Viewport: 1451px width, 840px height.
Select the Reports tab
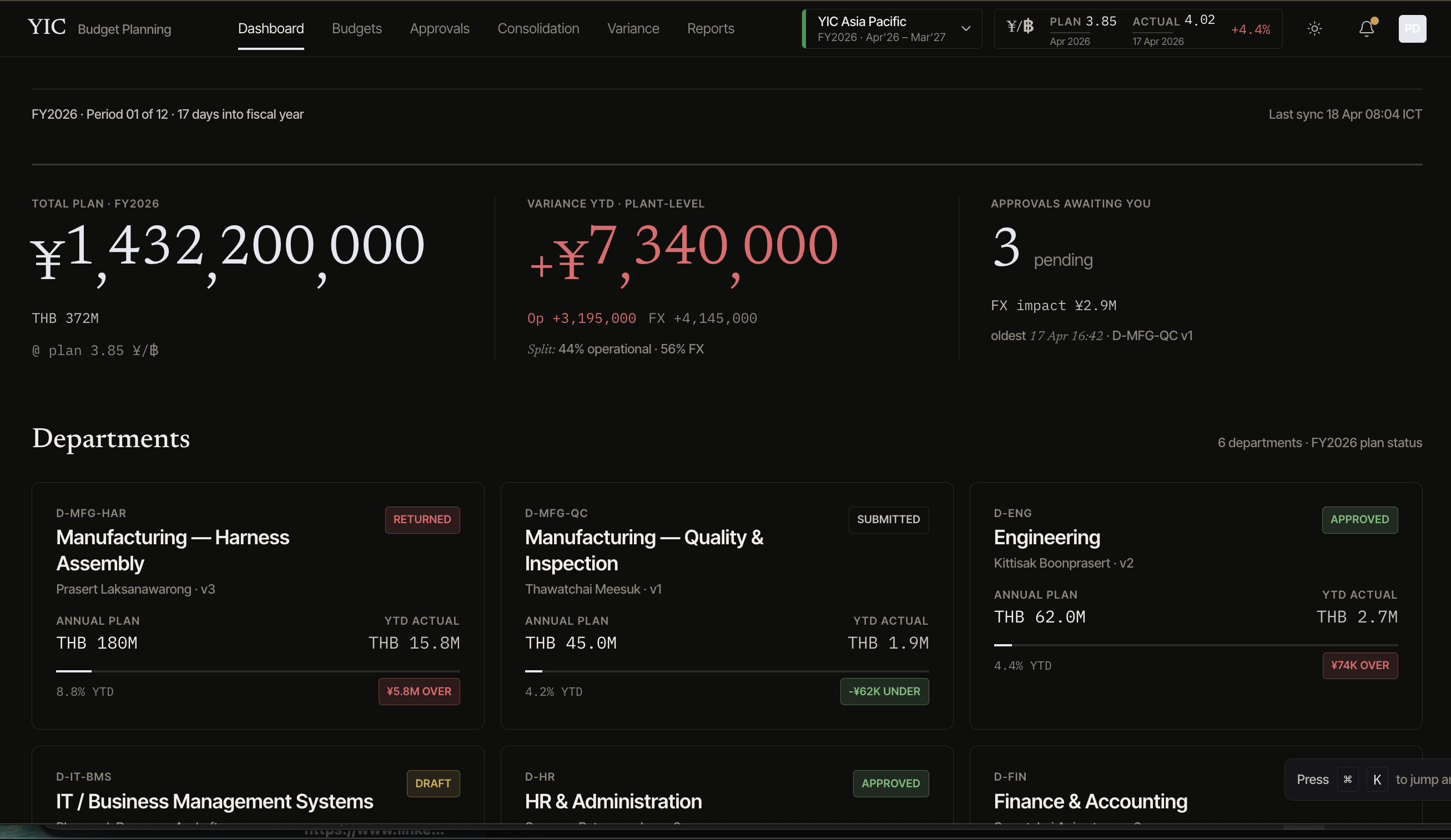[x=710, y=29]
